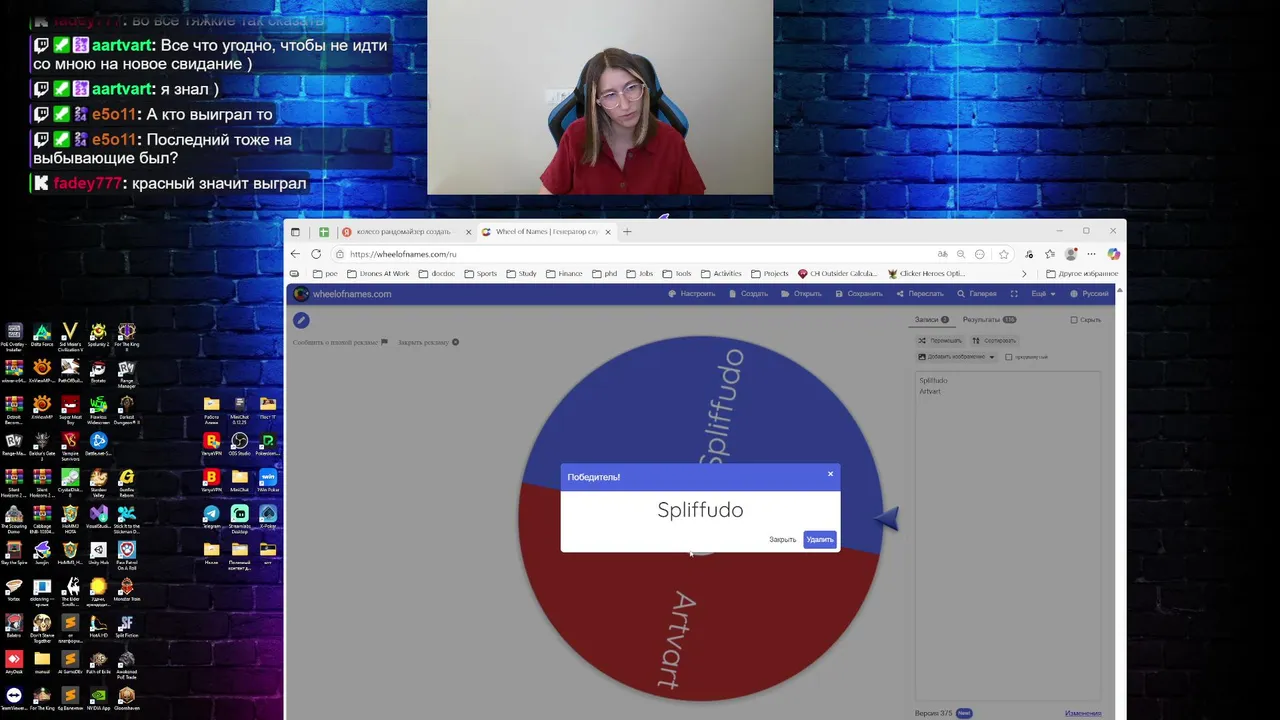The width and height of the screenshot is (1280, 720).
Task: Open Vampire Survivors desktop icon
Action: (x=70, y=444)
